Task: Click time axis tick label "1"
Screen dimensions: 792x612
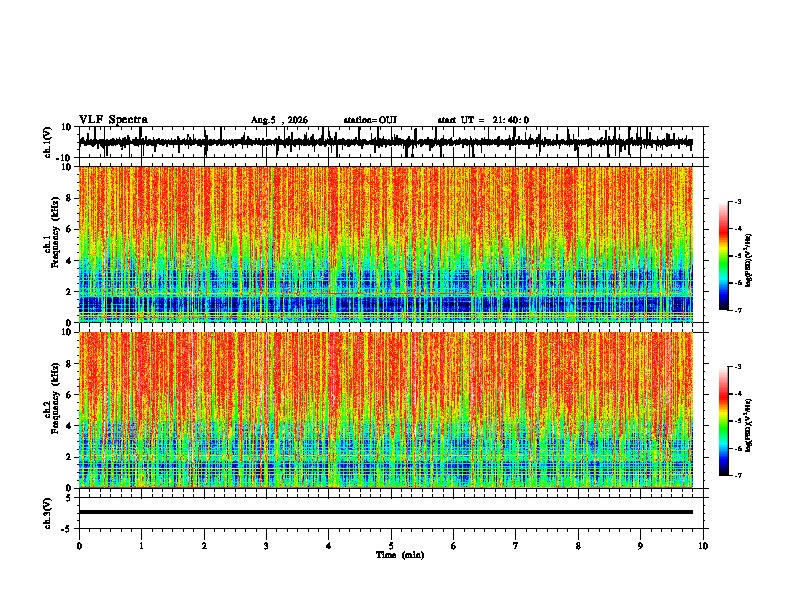Action: (x=141, y=546)
